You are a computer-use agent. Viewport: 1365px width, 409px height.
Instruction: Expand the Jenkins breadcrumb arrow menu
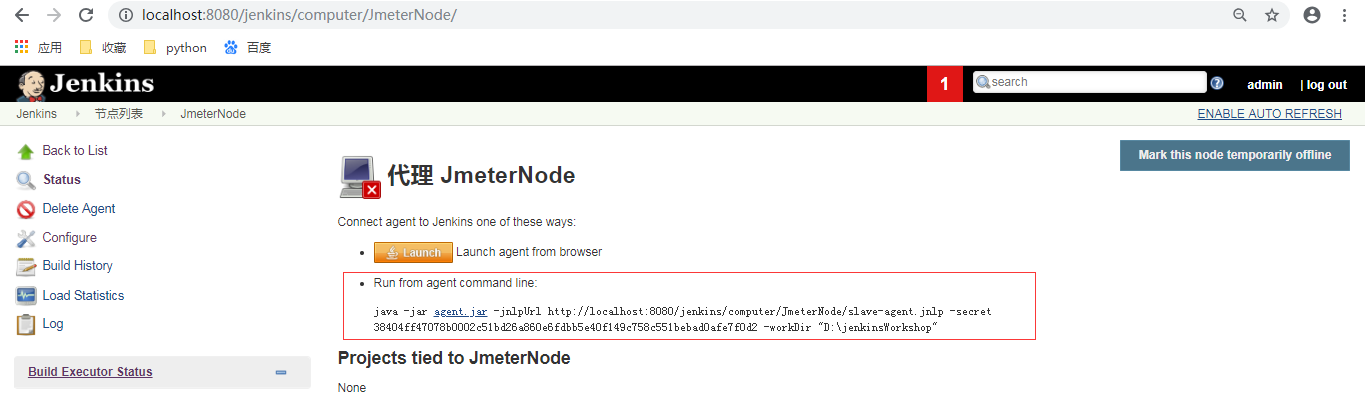[77, 114]
